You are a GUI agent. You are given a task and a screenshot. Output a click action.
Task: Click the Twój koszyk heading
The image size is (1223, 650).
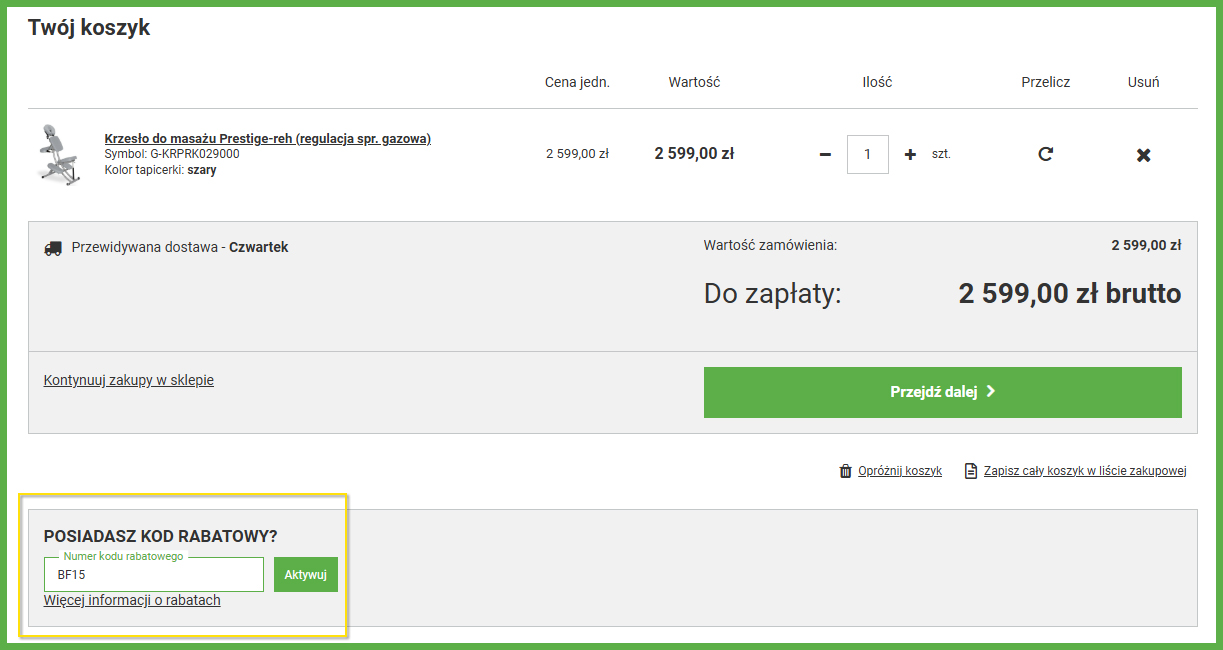pyautogui.click(x=89, y=28)
